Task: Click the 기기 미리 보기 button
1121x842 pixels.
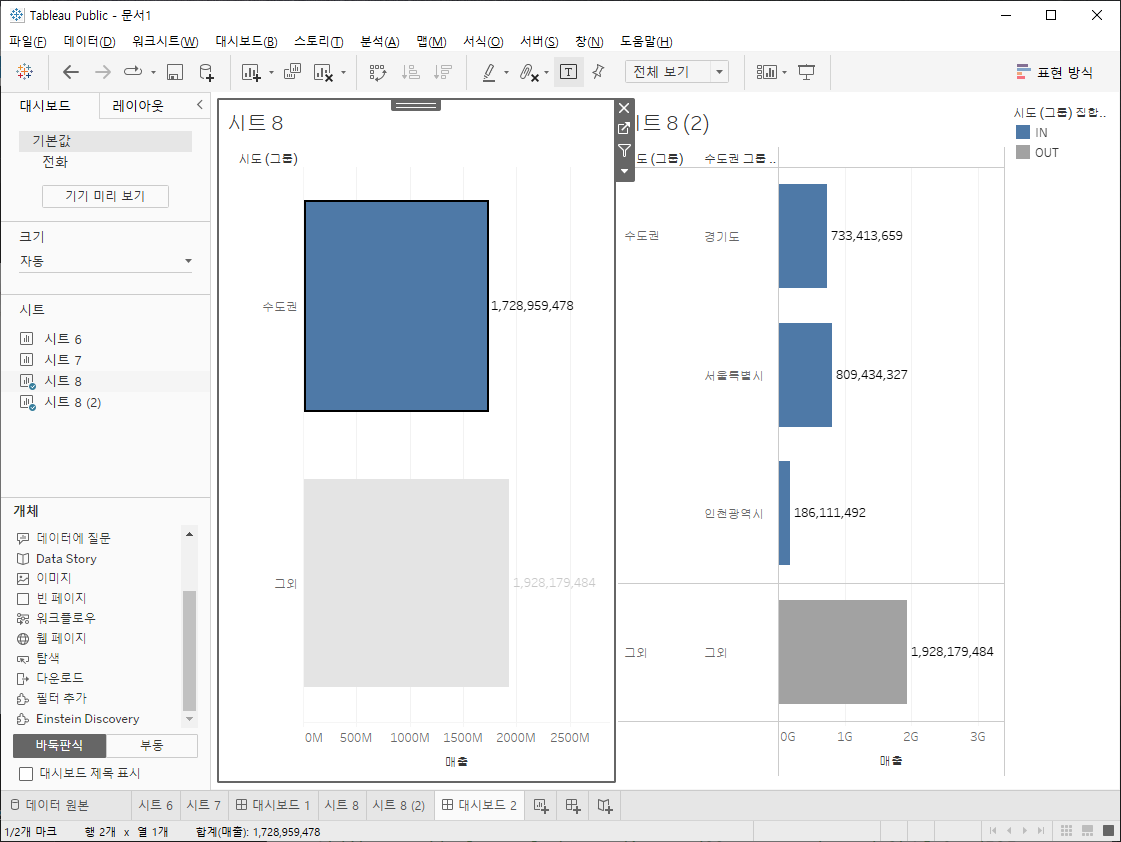Action: point(105,196)
